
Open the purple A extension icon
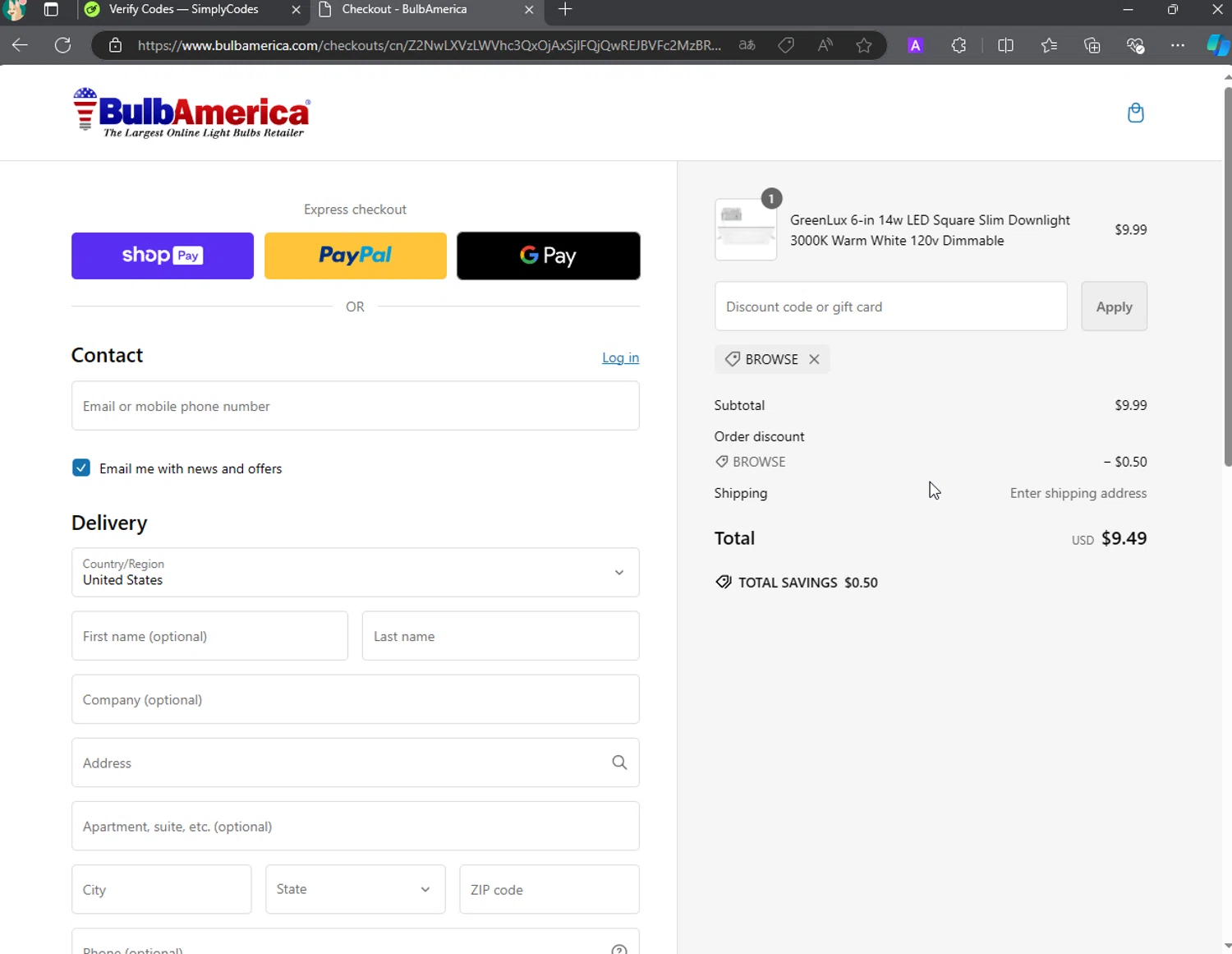click(x=915, y=45)
